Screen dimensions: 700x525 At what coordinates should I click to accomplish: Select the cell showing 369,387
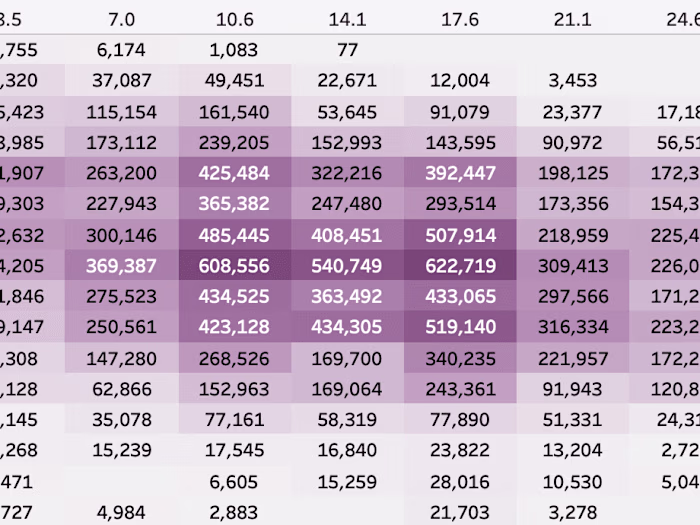click(122, 267)
